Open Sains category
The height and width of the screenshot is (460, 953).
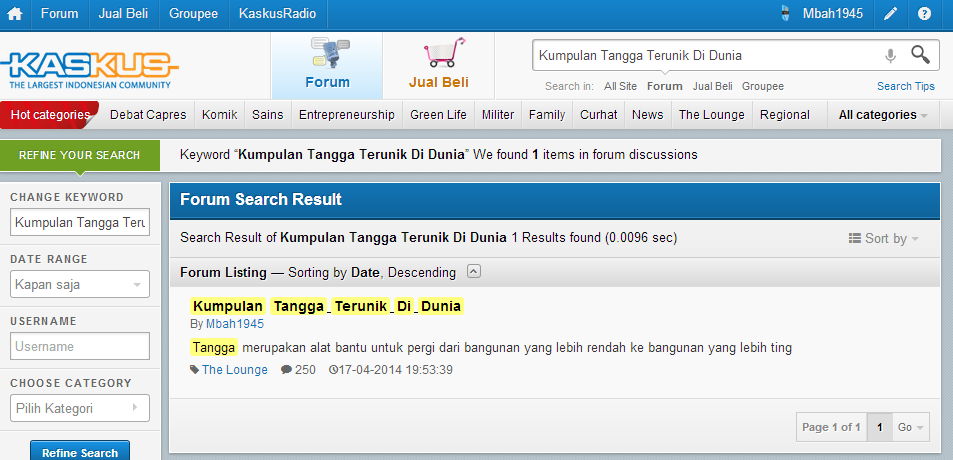coord(268,115)
